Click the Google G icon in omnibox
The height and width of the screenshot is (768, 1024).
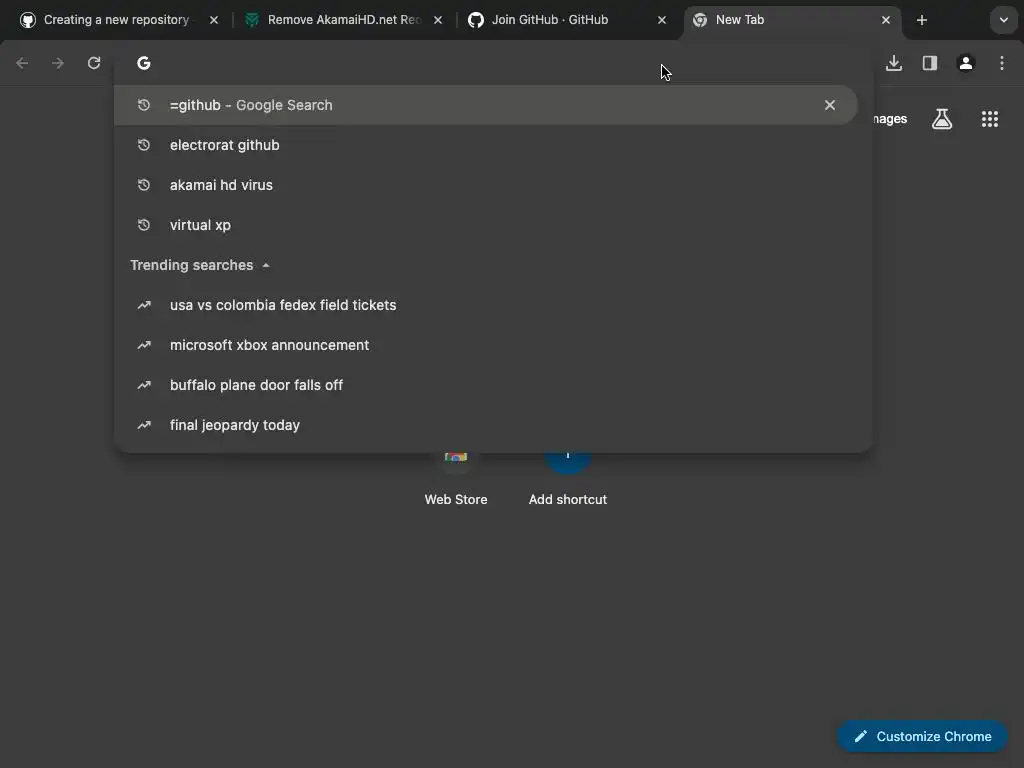point(144,63)
